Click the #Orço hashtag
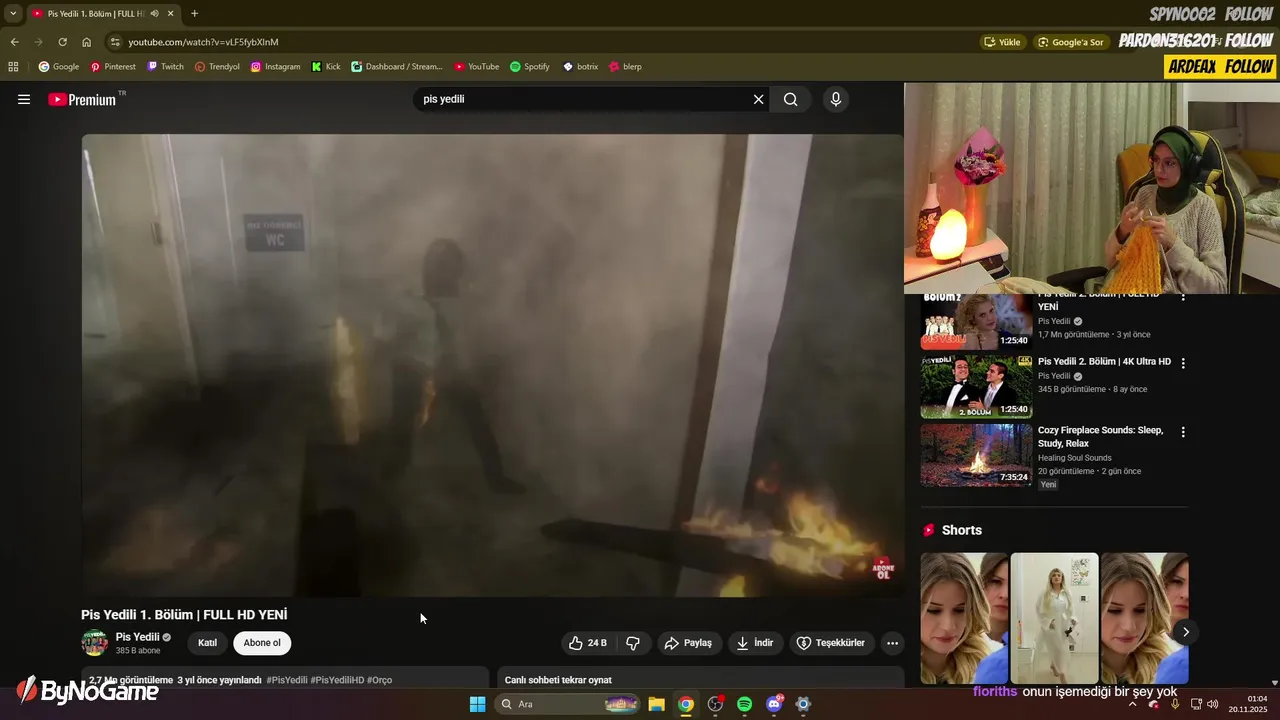This screenshot has width=1280, height=720. 380,680
